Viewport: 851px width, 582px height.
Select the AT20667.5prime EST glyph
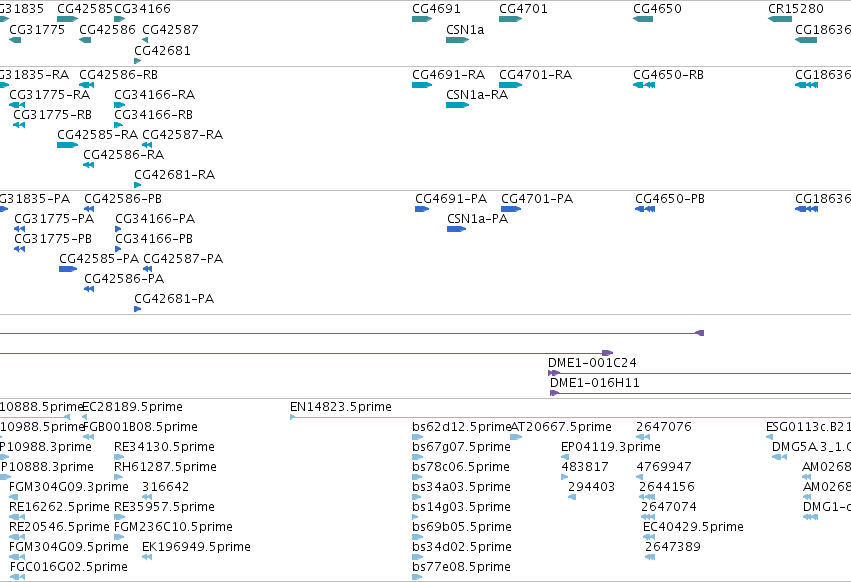point(516,437)
